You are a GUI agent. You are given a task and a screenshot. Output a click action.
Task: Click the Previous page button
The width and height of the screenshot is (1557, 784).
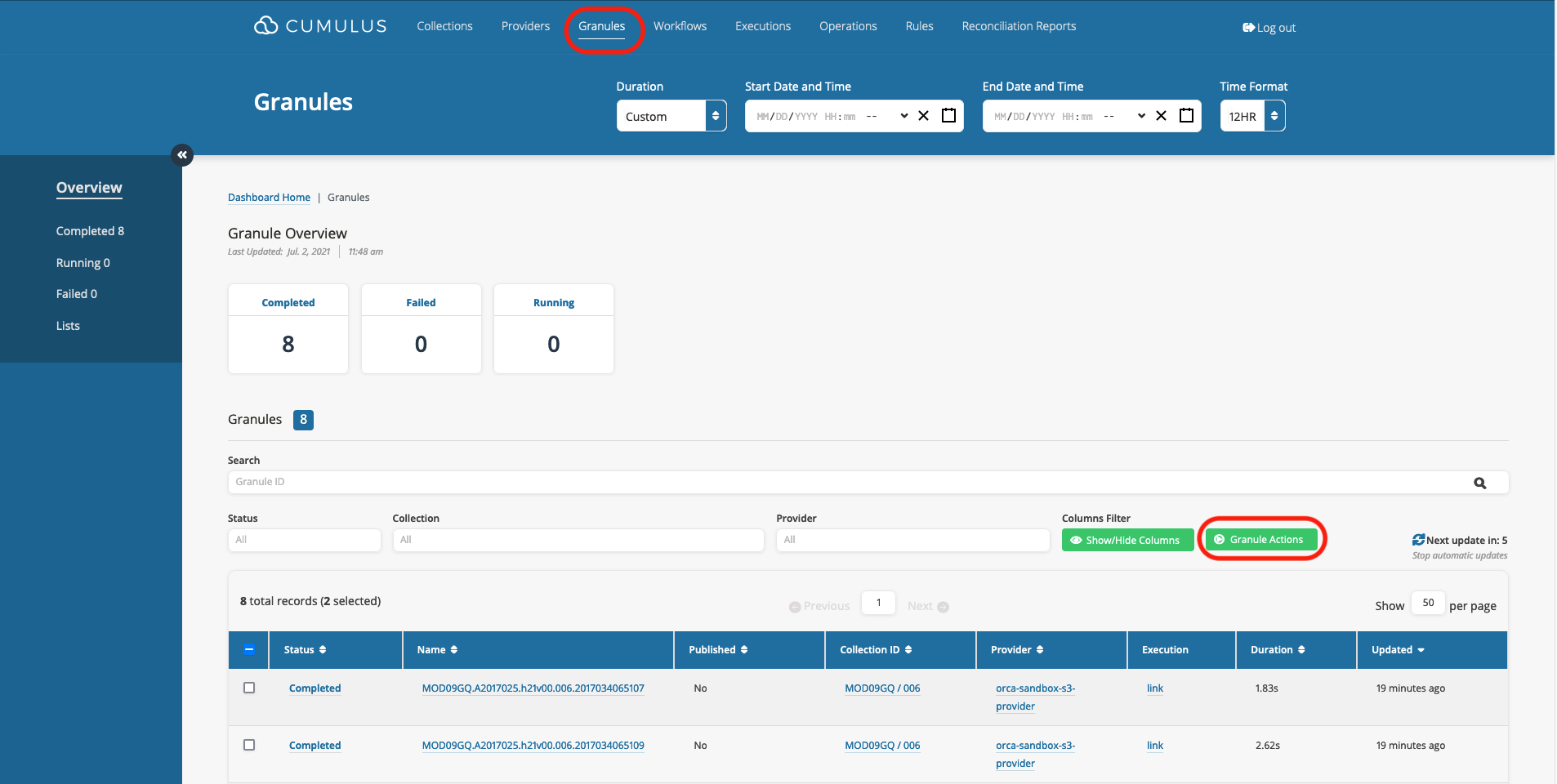tap(819, 606)
